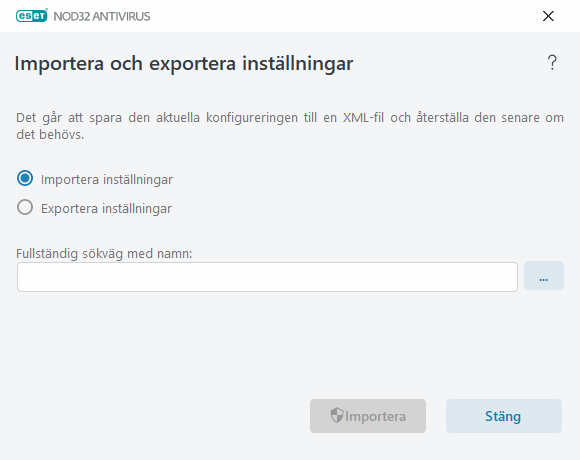Click the Stäng button
The width and height of the screenshot is (580, 460).
click(503, 416)
